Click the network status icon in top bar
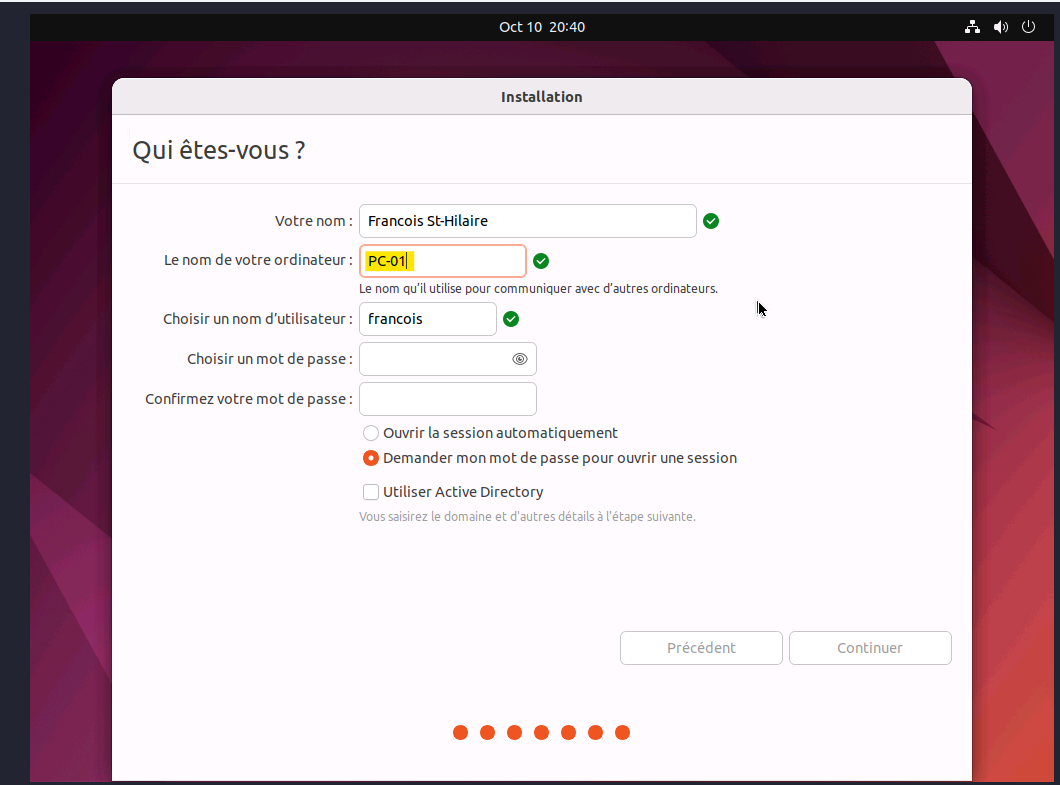Screen dimensions: 1060x785 [972, 27]
